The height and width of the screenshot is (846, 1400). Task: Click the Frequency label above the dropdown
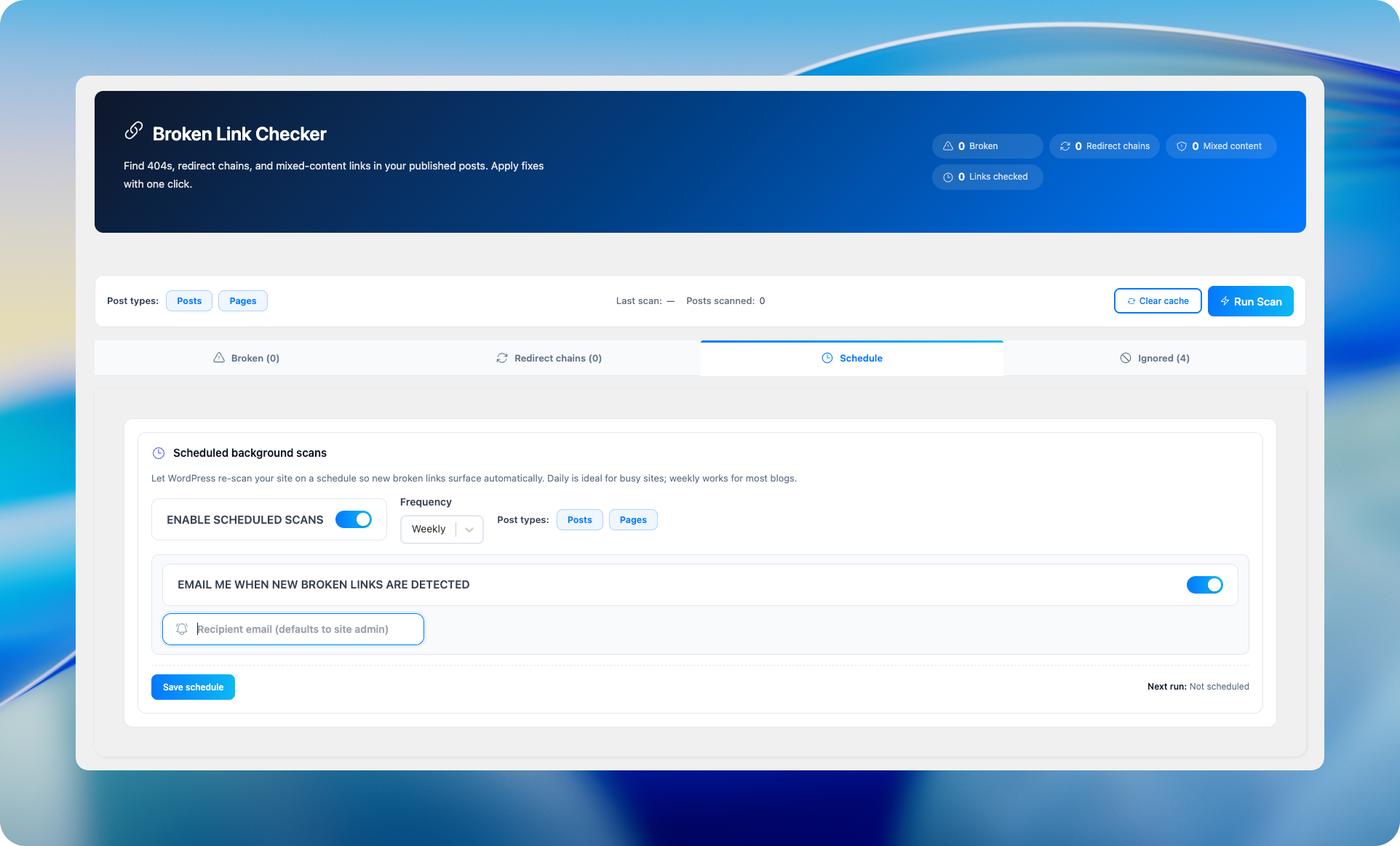click(x=426, y=502)
